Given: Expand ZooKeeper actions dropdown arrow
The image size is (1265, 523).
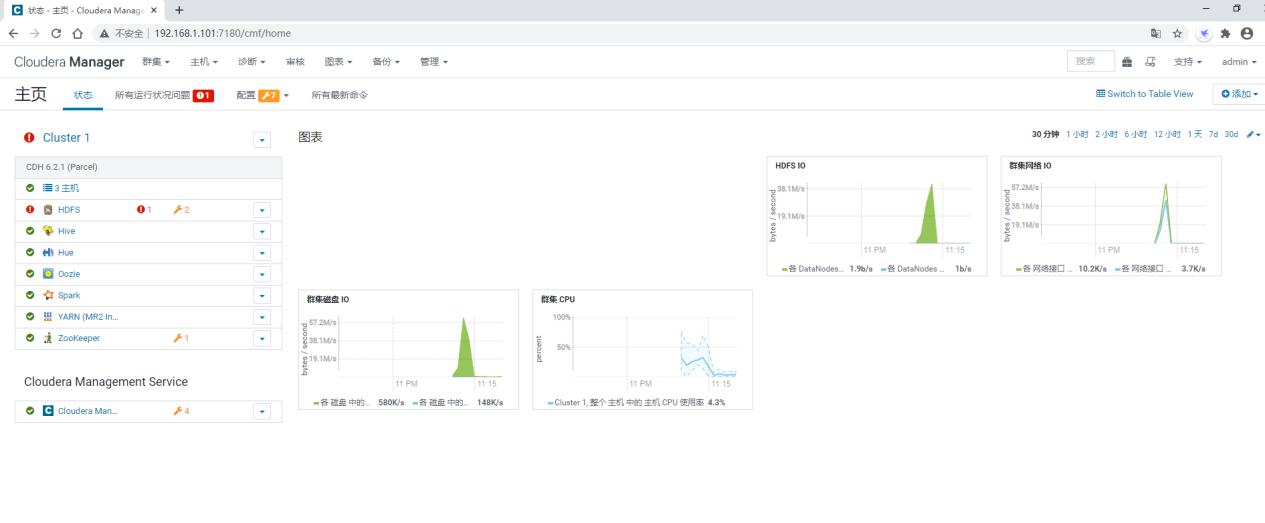Looking at the screenshot, I should click(x=262, y=338).
